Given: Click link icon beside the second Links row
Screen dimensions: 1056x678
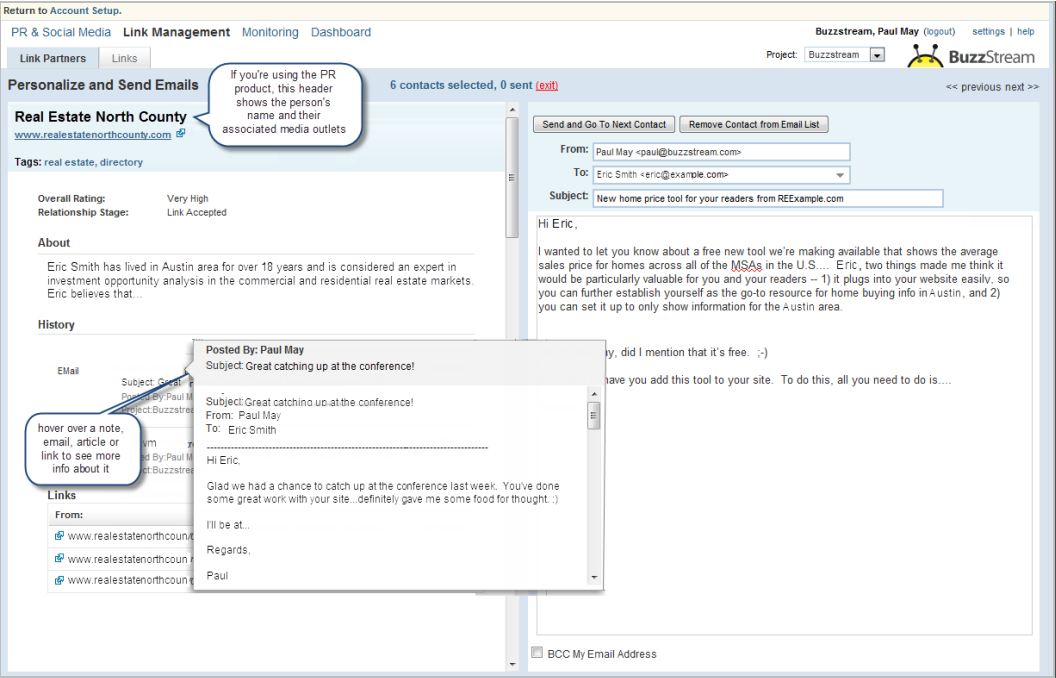Looking at the screenshot, I should (x=59, y=558).
